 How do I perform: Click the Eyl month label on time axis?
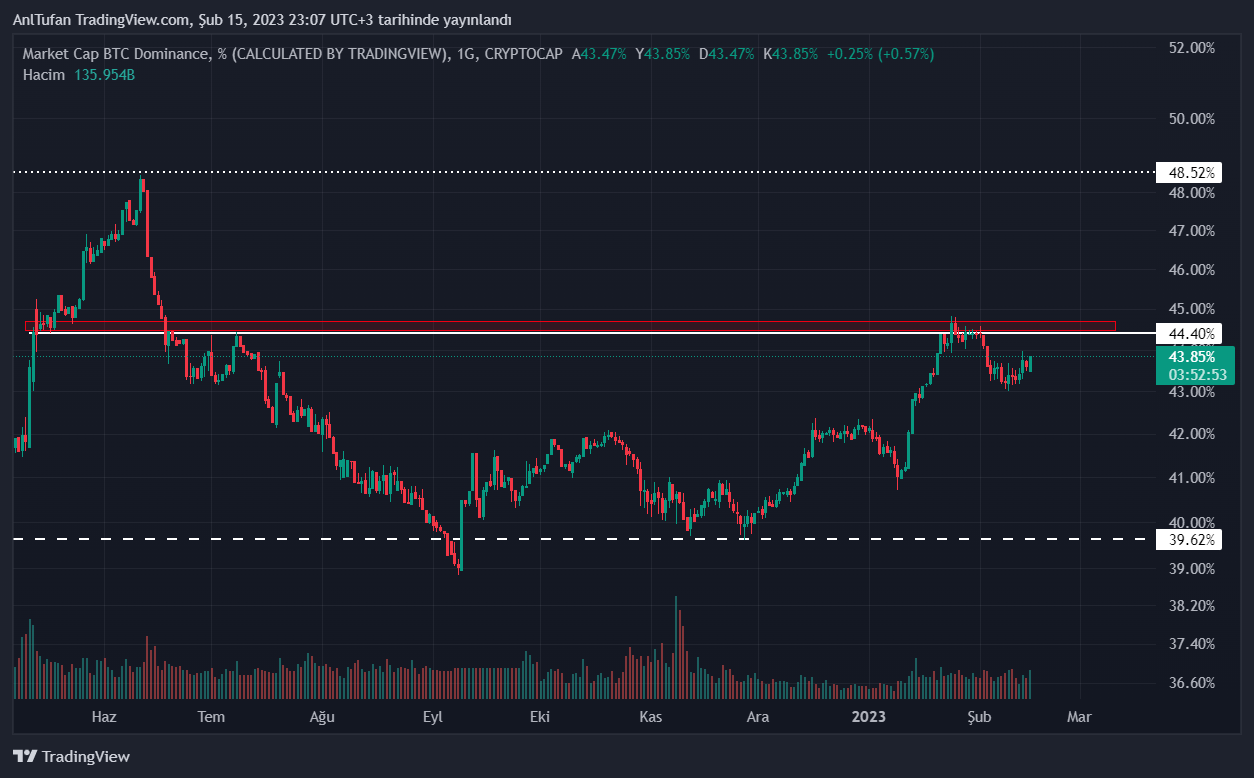432,717
